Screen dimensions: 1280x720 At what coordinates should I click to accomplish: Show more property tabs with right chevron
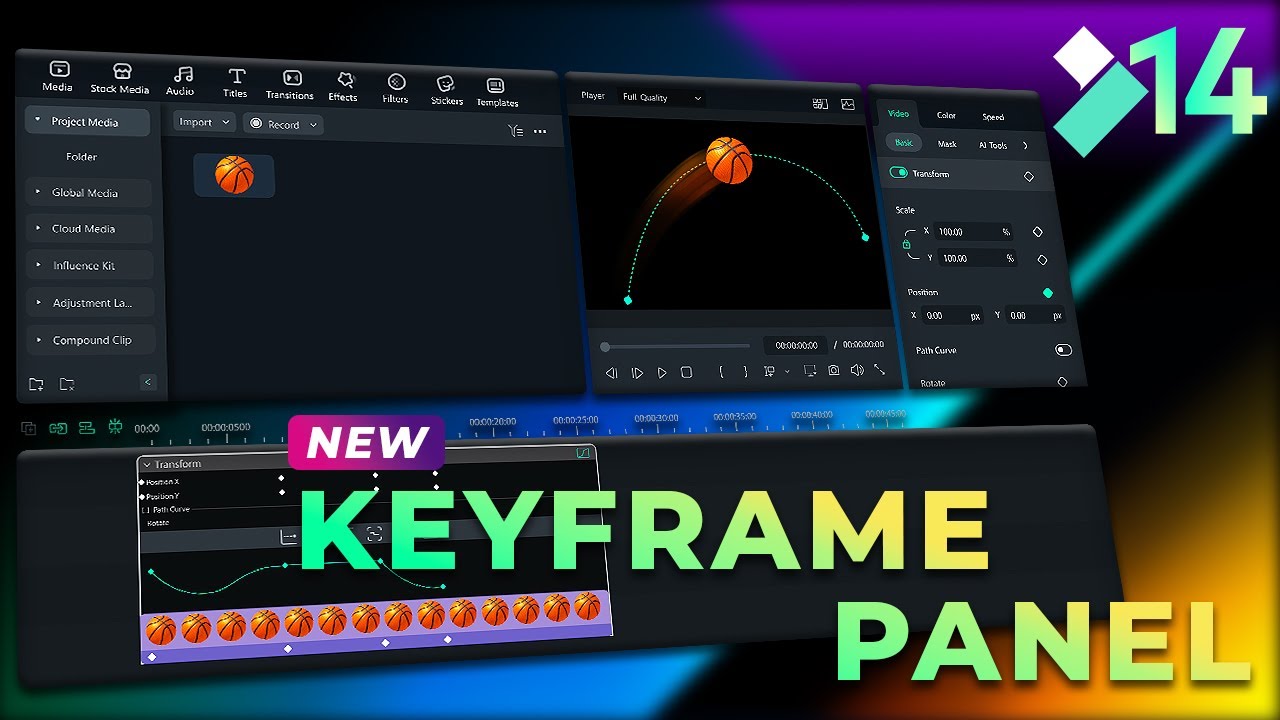pos(1025,145)
